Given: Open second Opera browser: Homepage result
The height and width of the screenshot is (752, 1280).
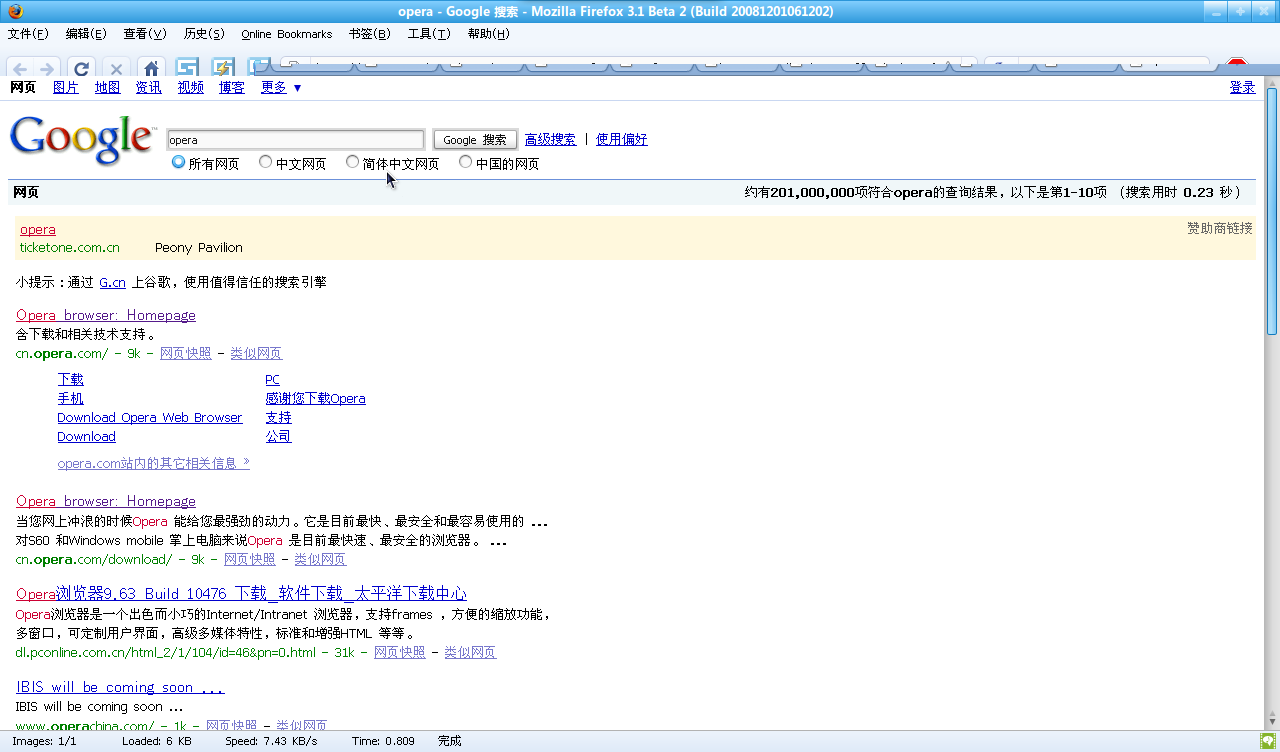Looking at the screenshot, I should [106, 502].
